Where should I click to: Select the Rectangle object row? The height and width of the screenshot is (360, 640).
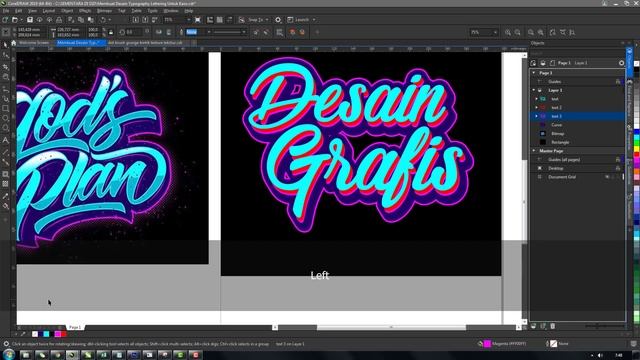[x=578, y=142]
